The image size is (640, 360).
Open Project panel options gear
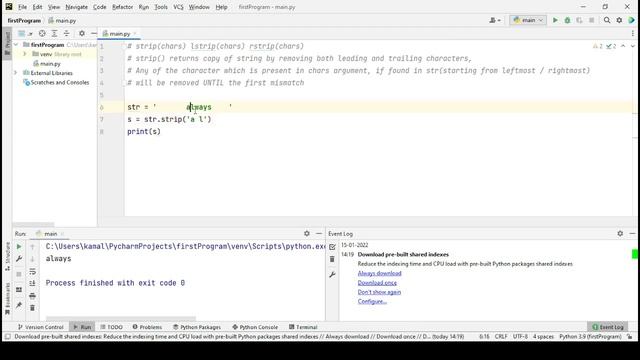tap(82, 33)
